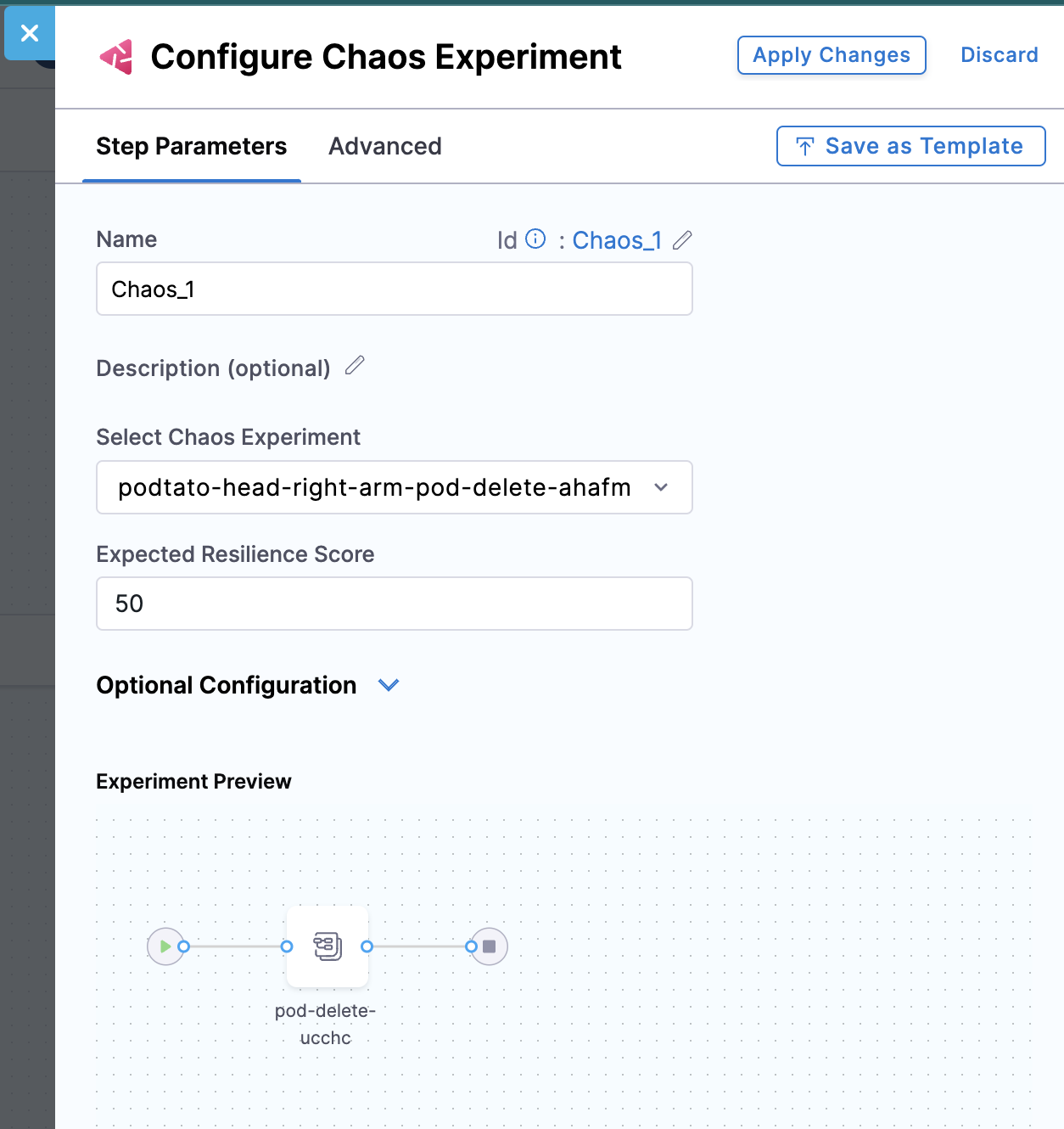The image size is (1064, 1129).
Task: Click upload icon in Save as Template
Action: coord(805,147)
